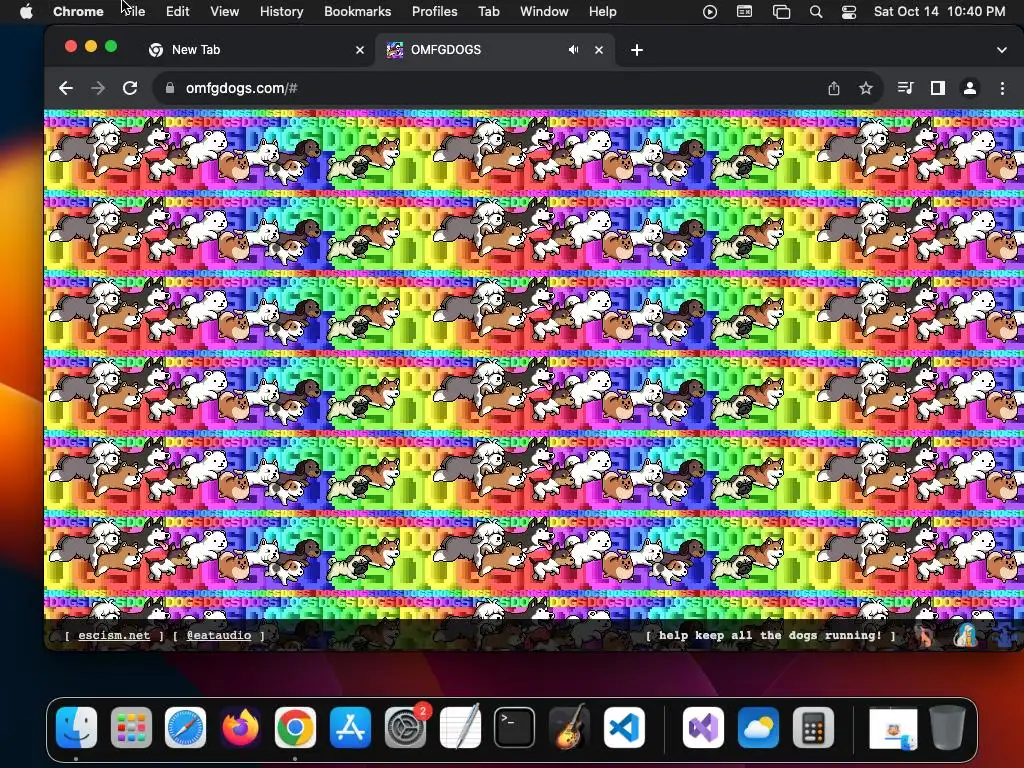
Task: Open the Help menu
Action: tap(602, 11)
